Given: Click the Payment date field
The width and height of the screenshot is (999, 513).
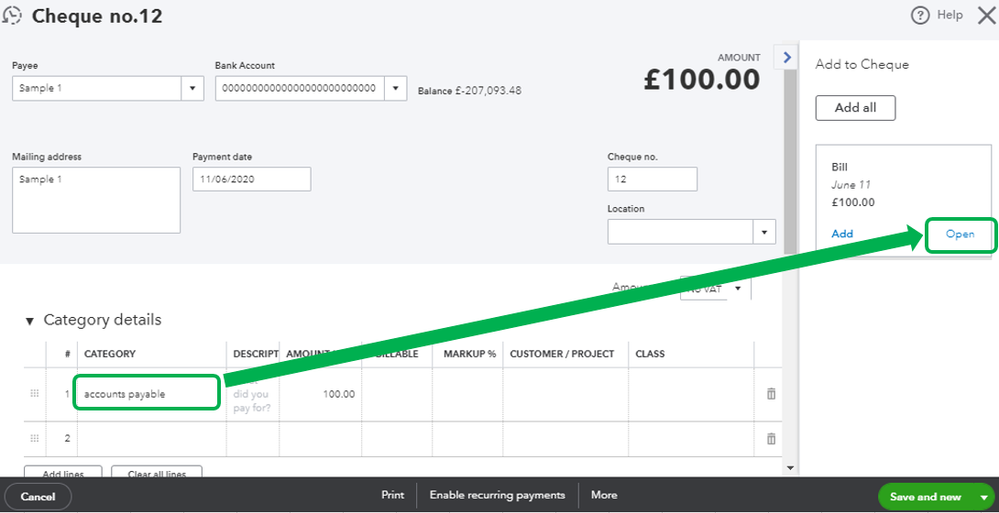Looking at the screenshot, I should point(252,180).
